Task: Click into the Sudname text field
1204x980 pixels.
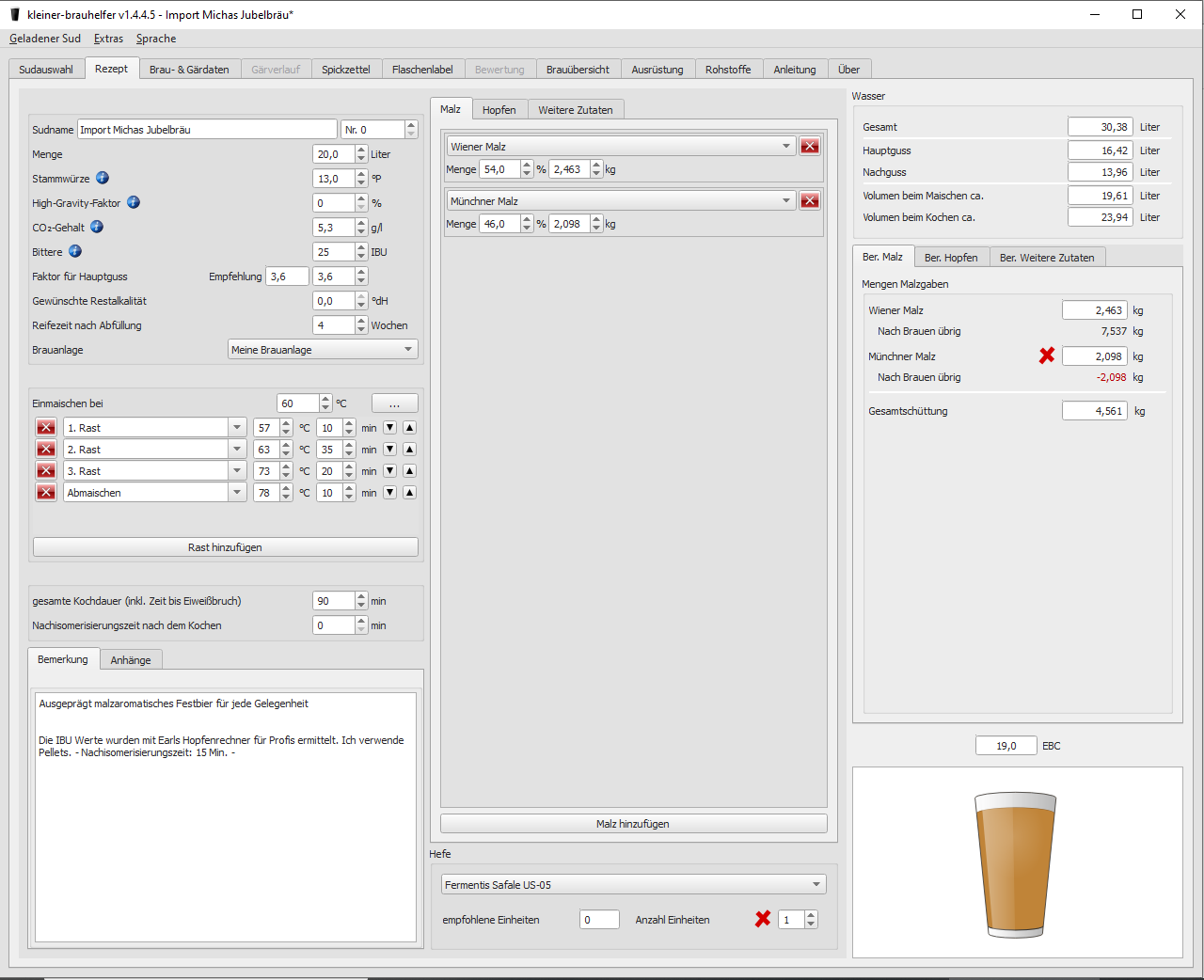Action: [206, 130]
